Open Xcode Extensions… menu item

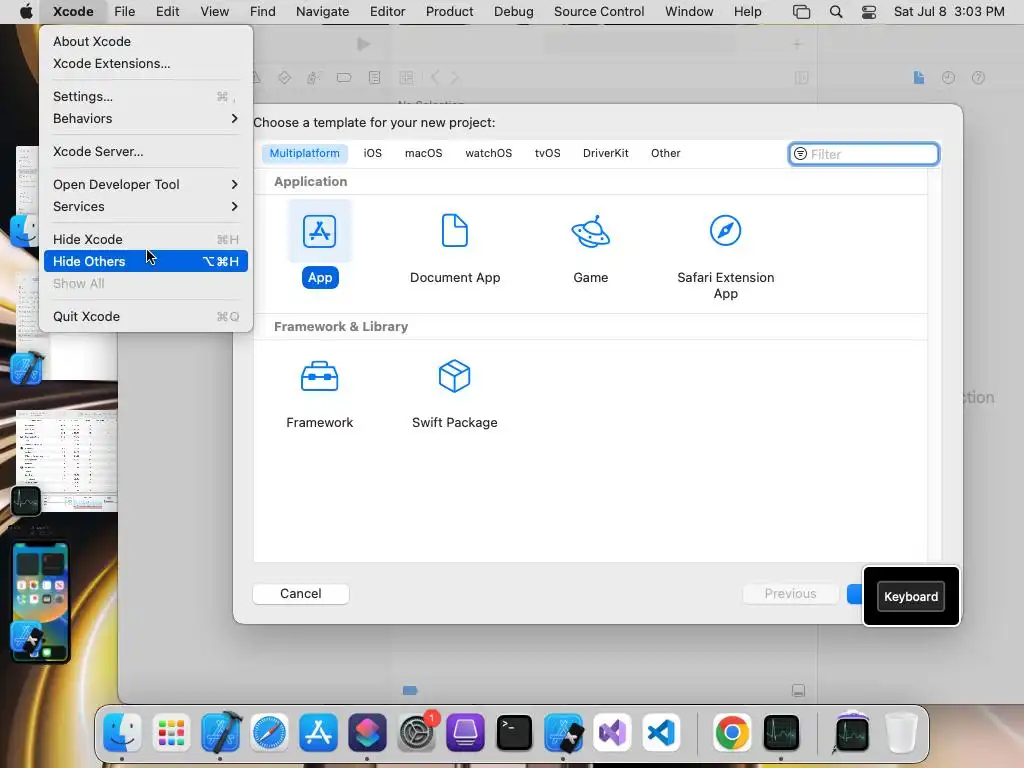click(146, 63)
